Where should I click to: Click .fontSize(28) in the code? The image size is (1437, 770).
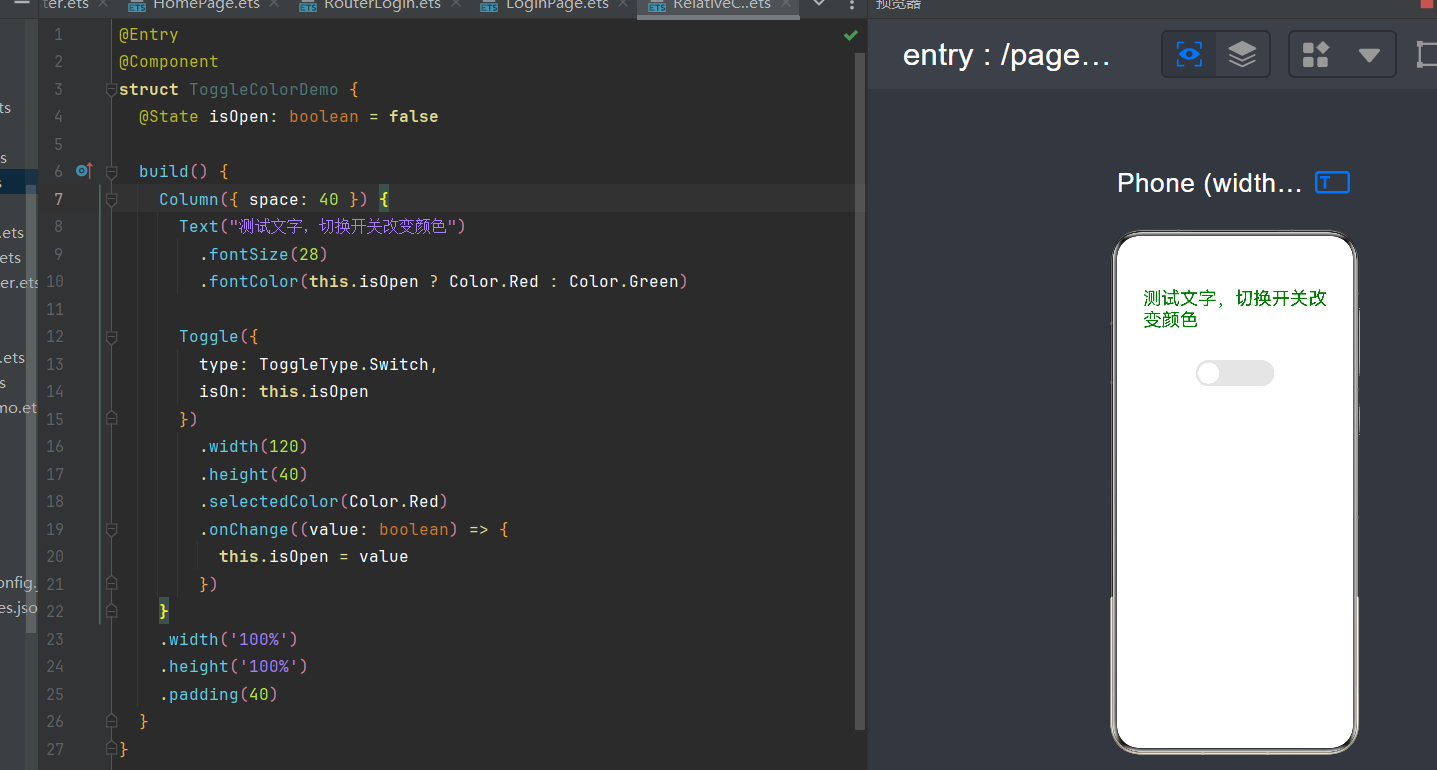pyautogui.click(x=263, y=254)
